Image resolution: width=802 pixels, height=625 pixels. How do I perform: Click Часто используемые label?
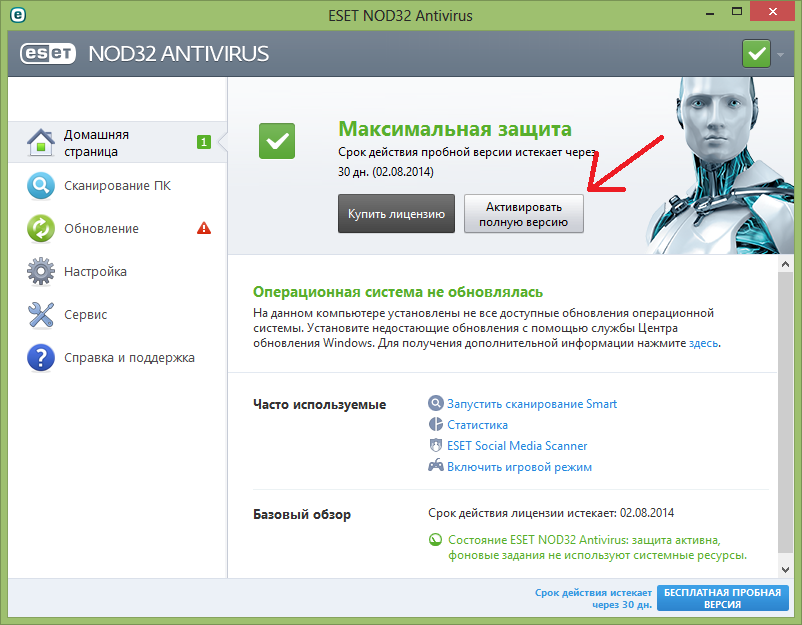319,404
